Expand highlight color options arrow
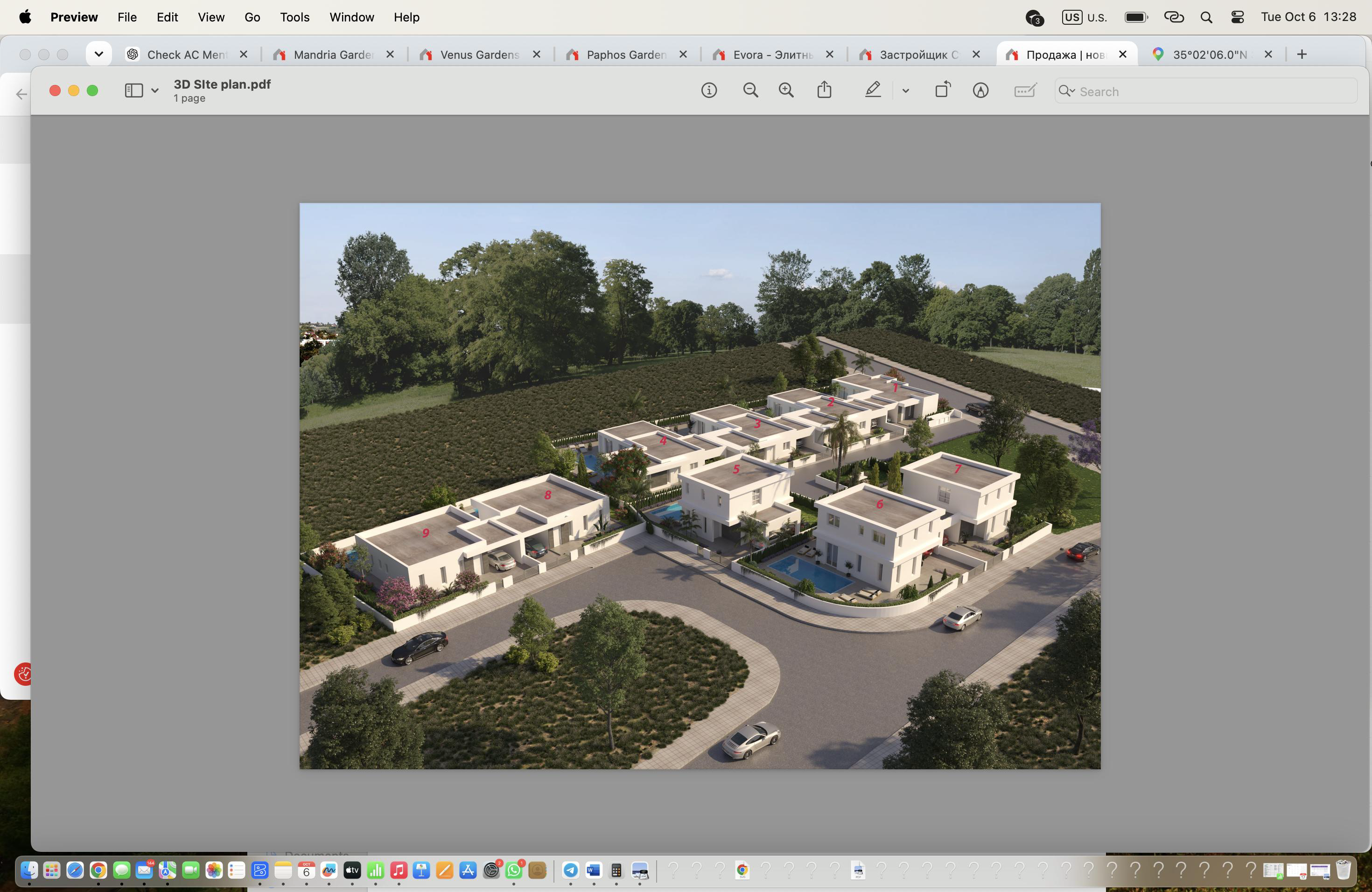 906,91
